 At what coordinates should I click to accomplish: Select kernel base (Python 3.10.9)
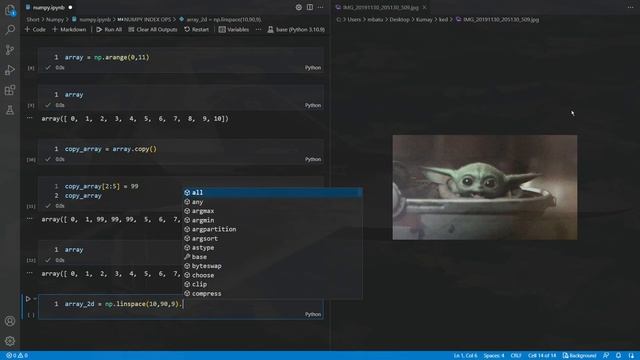point(296,29)
